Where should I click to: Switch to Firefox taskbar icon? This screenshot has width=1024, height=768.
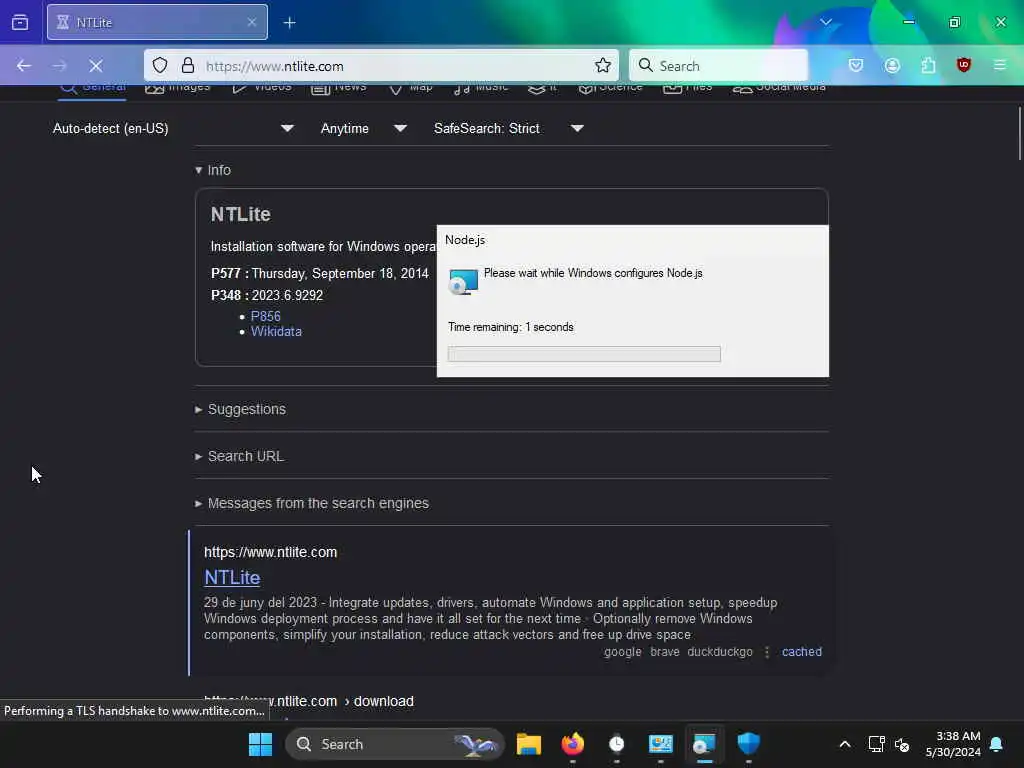pos(573,744)
